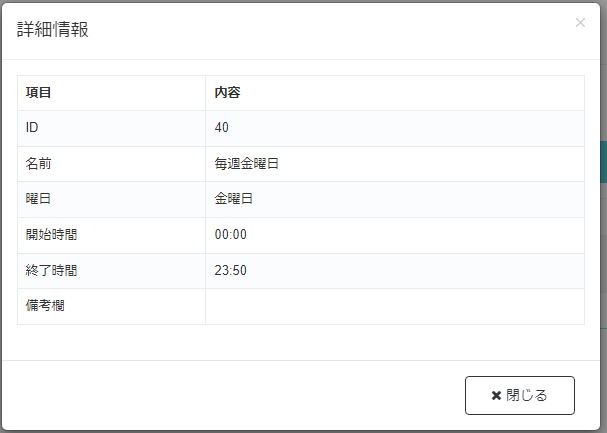This screenshot has height=433, width=607.
Task: Click the × icon inside the 閉じる button
Action: click(x=496, y=395)
